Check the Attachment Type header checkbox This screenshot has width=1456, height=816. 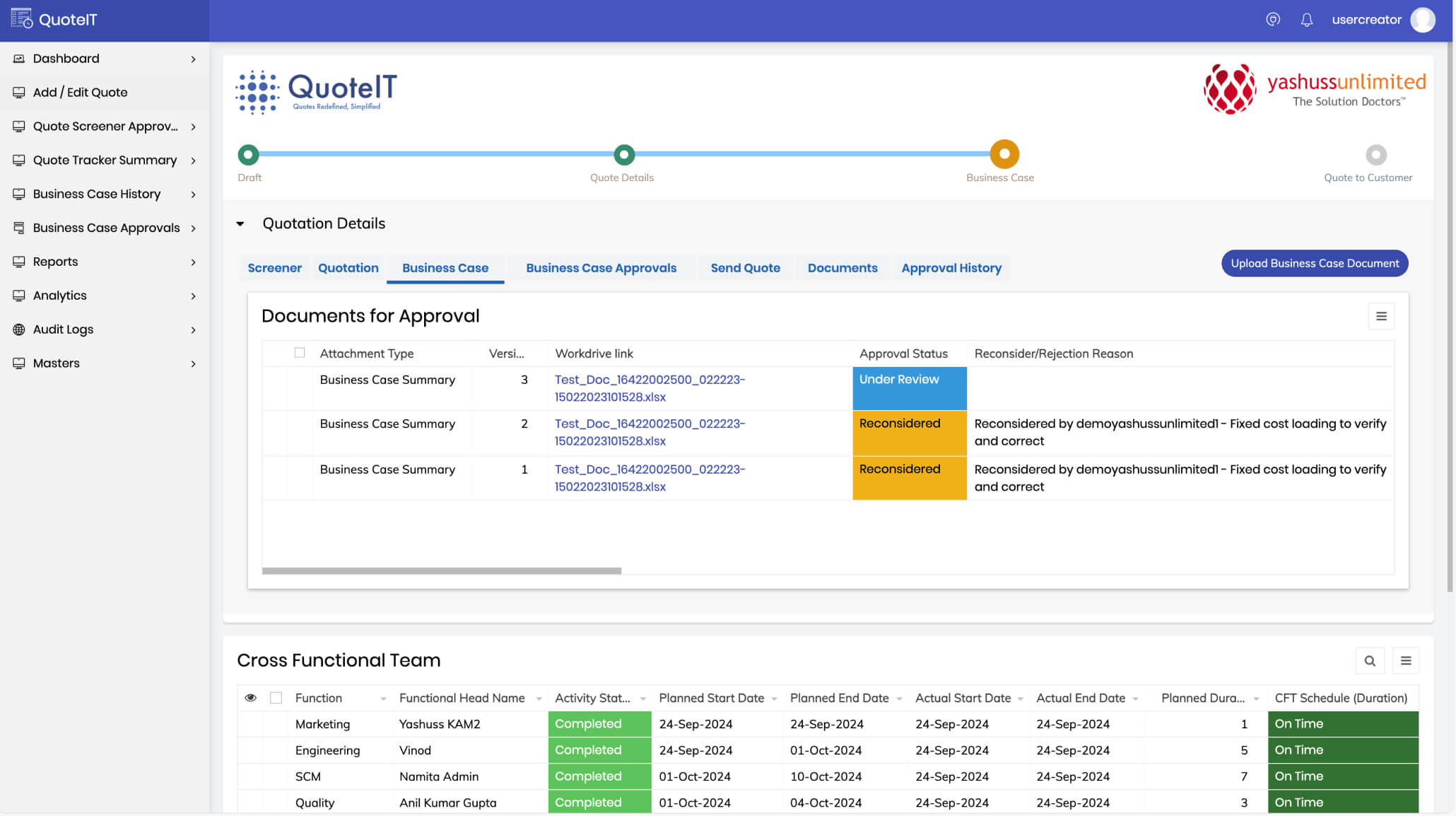click(300, 353)
